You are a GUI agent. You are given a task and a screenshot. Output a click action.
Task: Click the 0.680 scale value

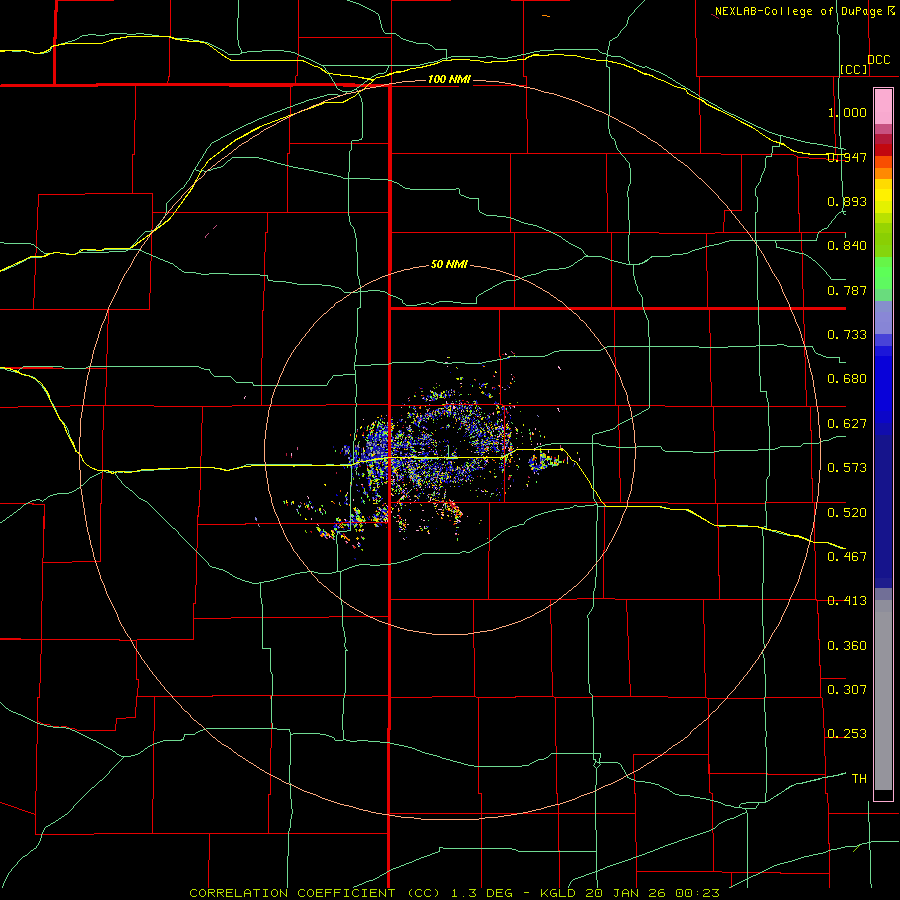(x=847, y=379)
